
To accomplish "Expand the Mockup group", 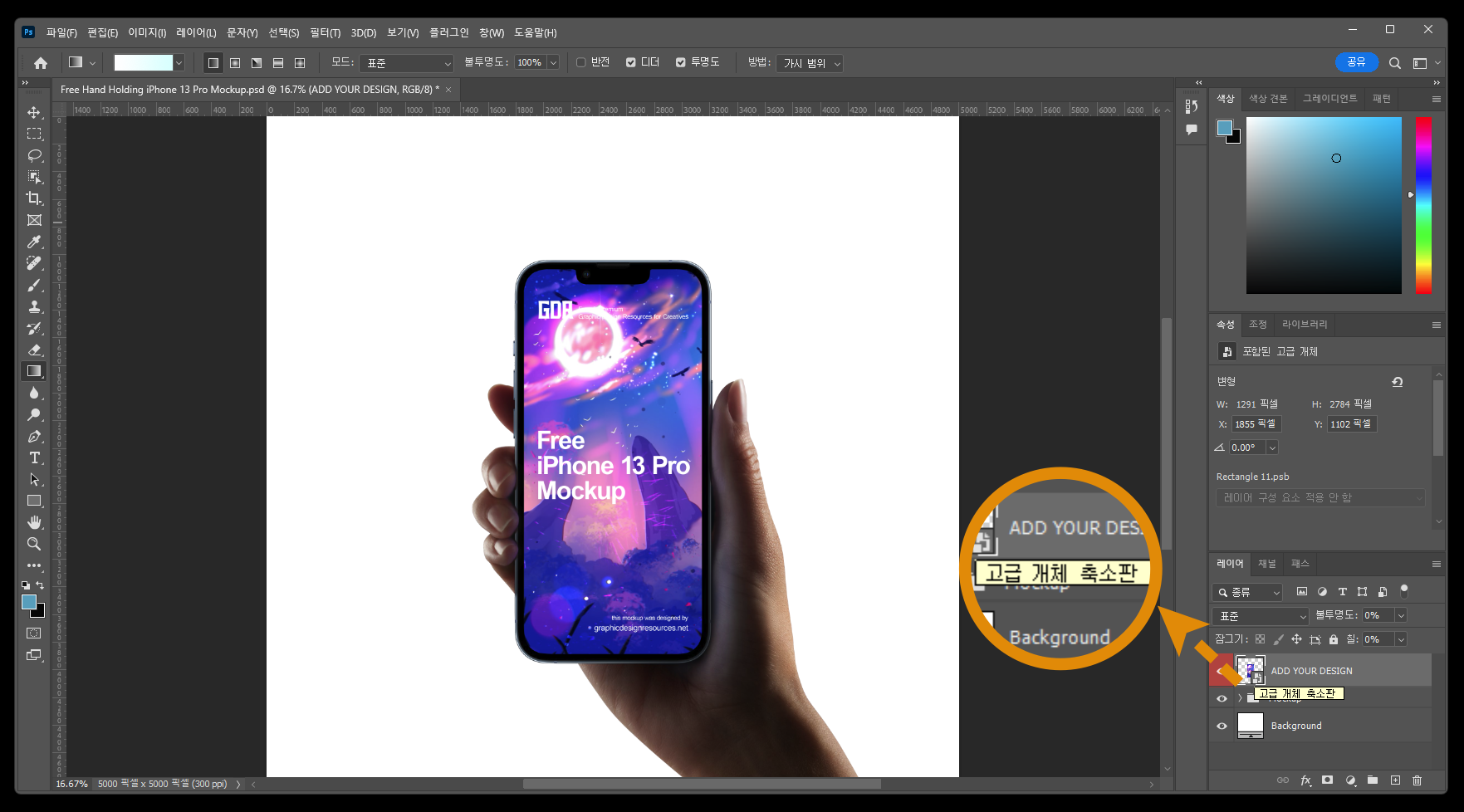I will pyautogui.click(x=1240, y=698).
